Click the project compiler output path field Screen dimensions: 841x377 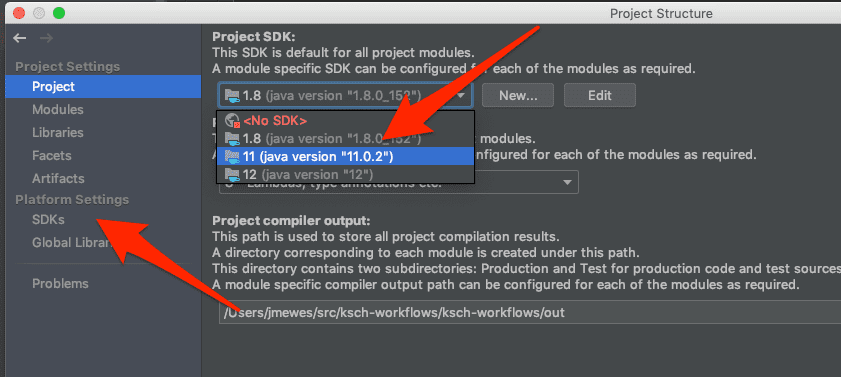pyautogui.click(x=530, y=312)
